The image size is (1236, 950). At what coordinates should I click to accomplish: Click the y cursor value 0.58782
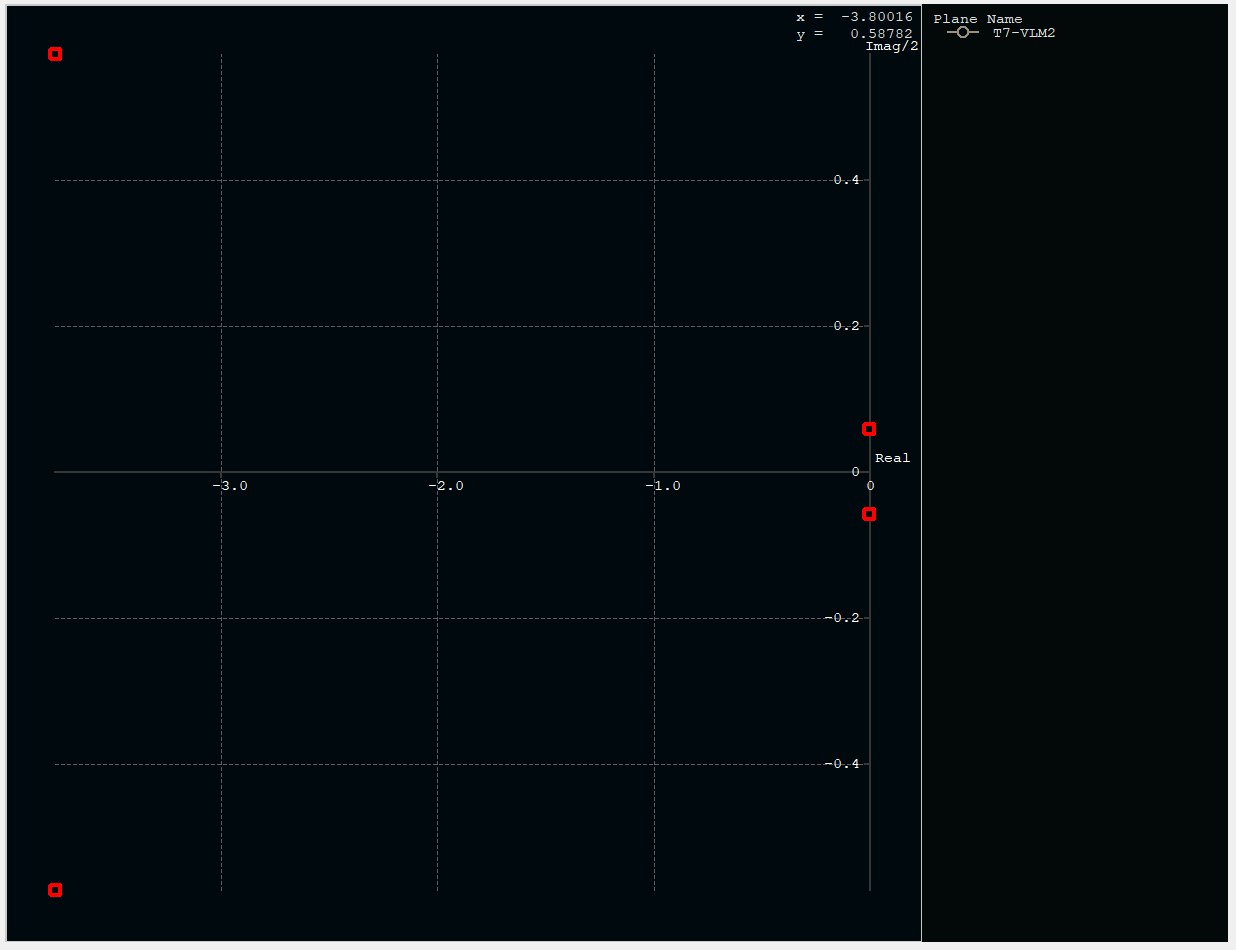click(881, 33)
